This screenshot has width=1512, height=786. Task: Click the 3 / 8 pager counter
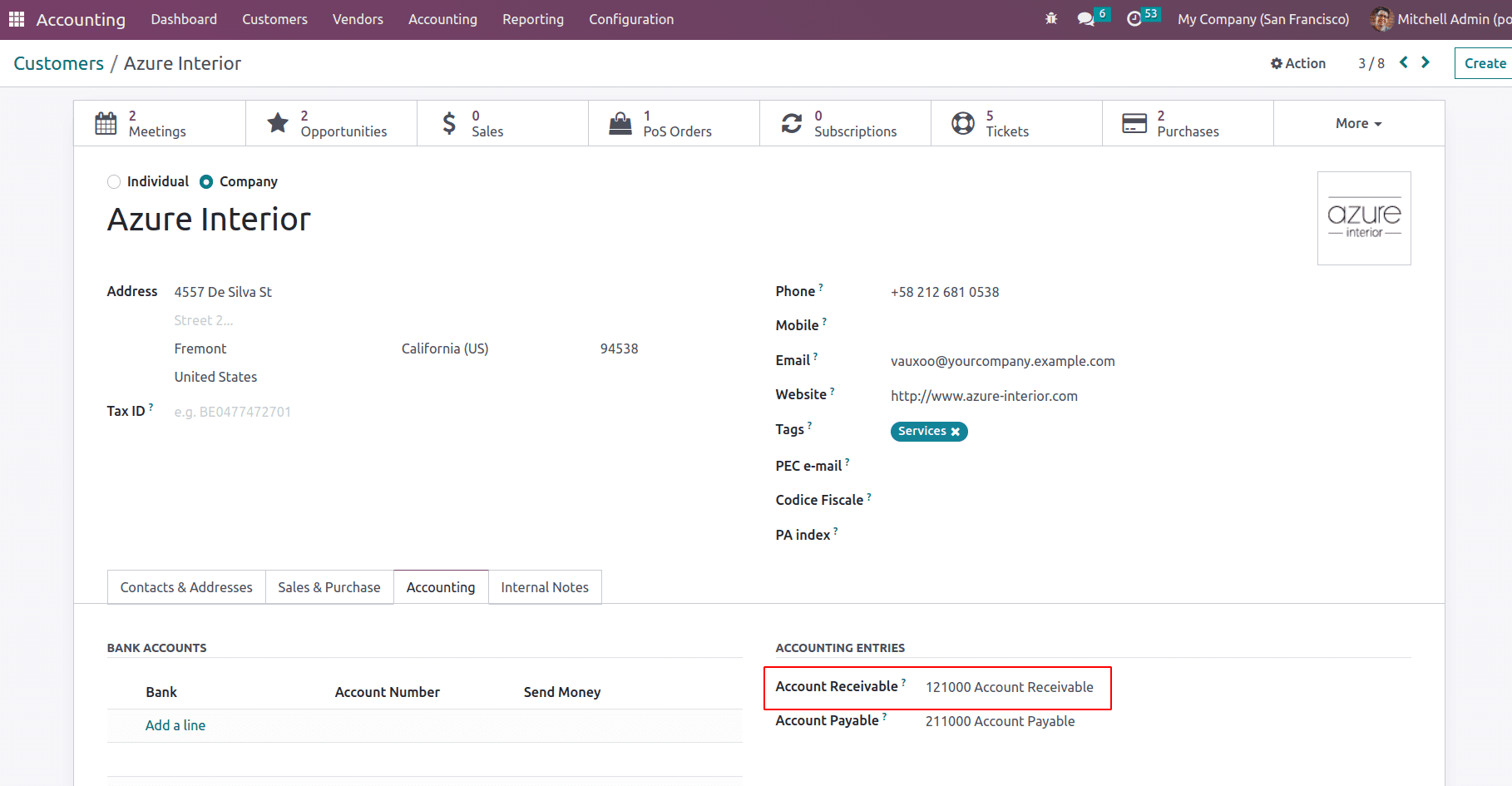coord(1371,63)
